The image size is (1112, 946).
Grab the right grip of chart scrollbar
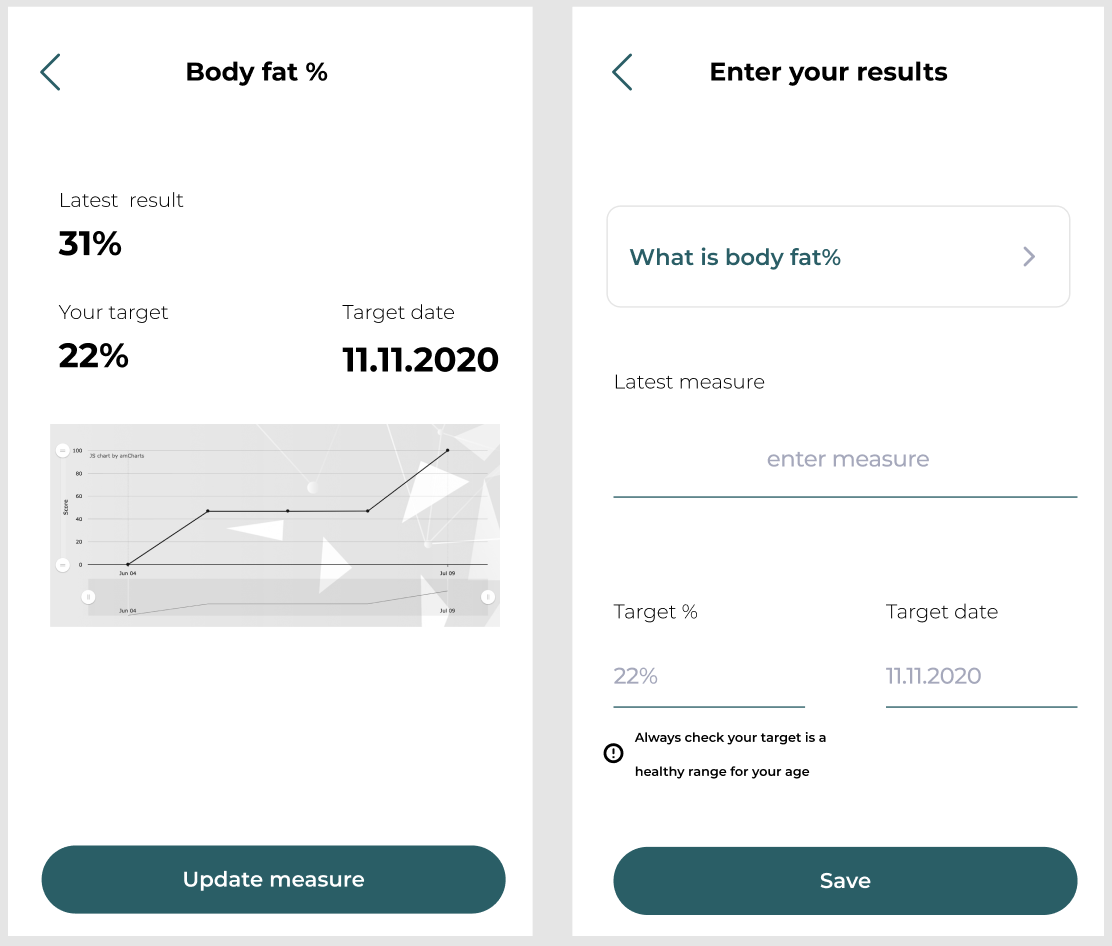coord(488,597)
